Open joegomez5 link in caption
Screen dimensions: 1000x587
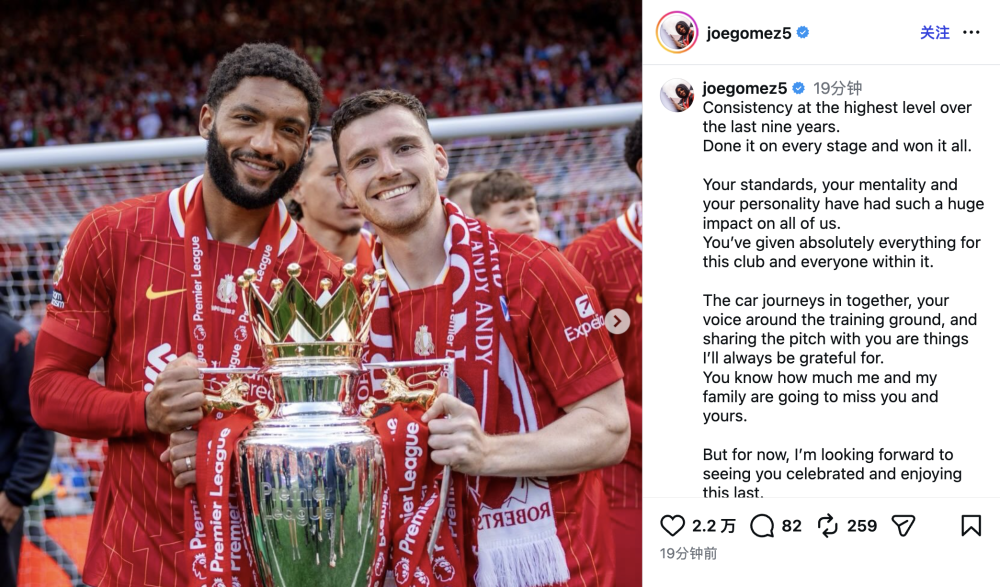coord(745,88)
